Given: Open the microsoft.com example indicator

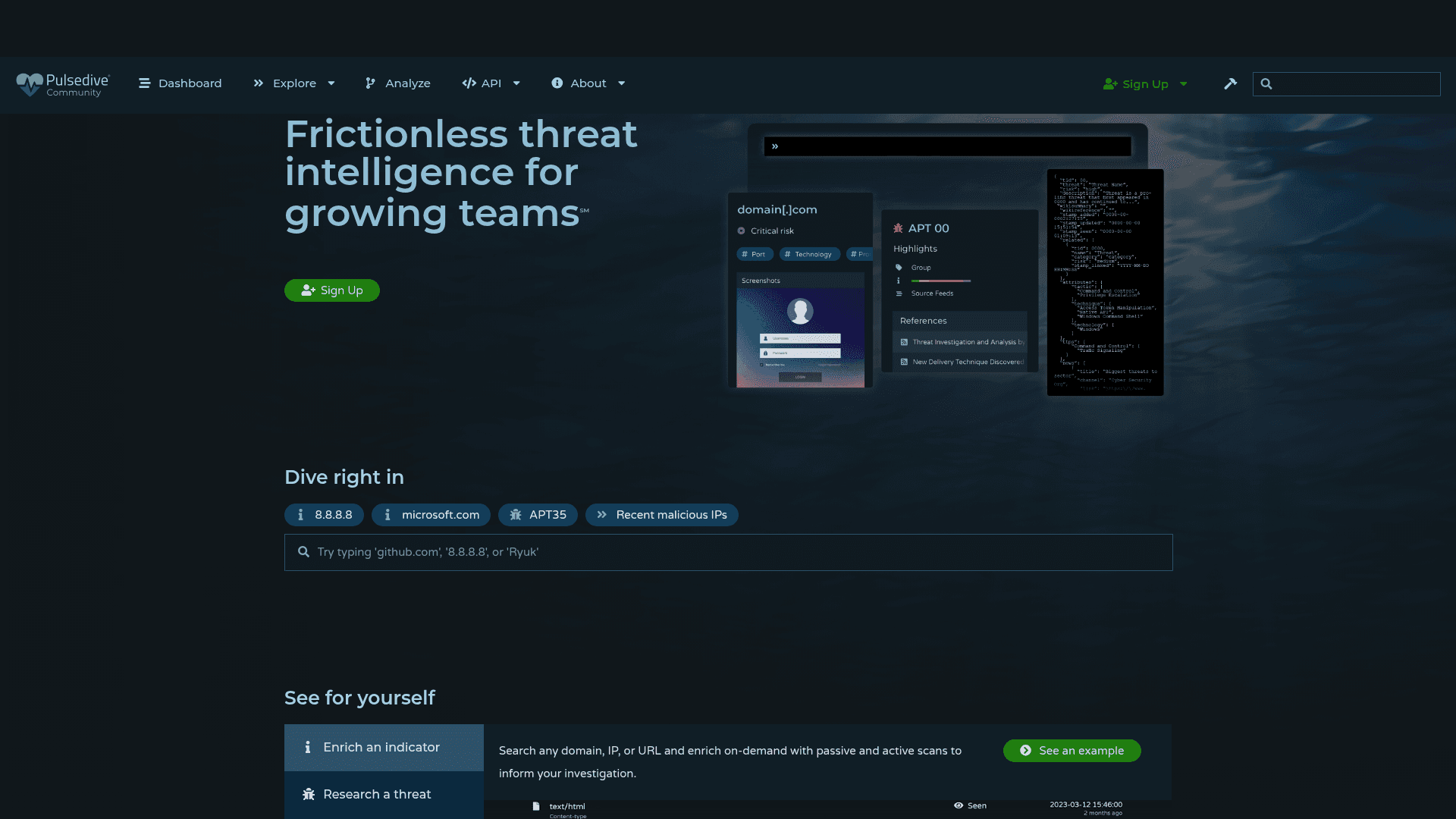Looking at the screenshot, I should [431, 515].
